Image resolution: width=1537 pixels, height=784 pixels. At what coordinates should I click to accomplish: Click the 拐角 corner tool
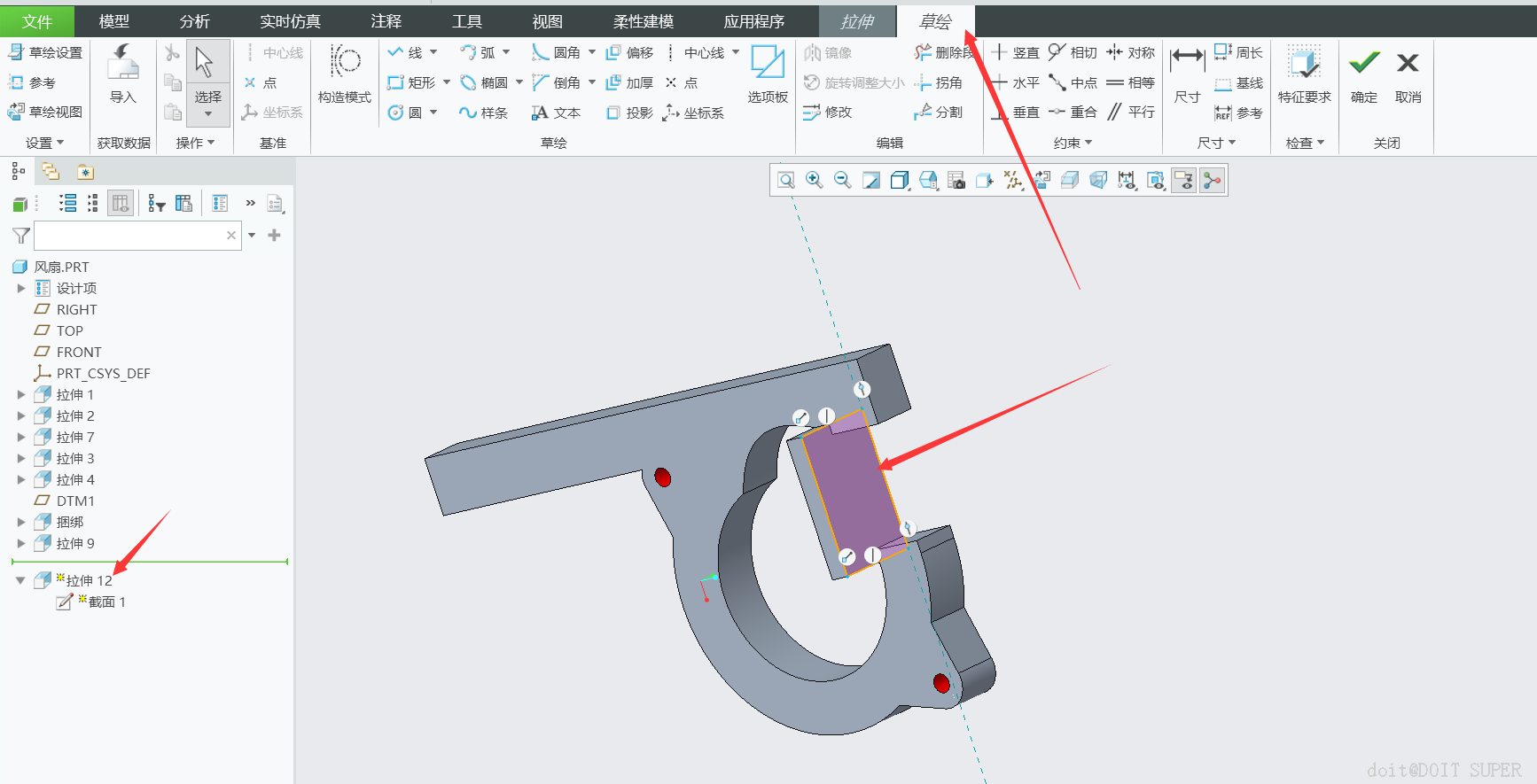pos(939,82)
